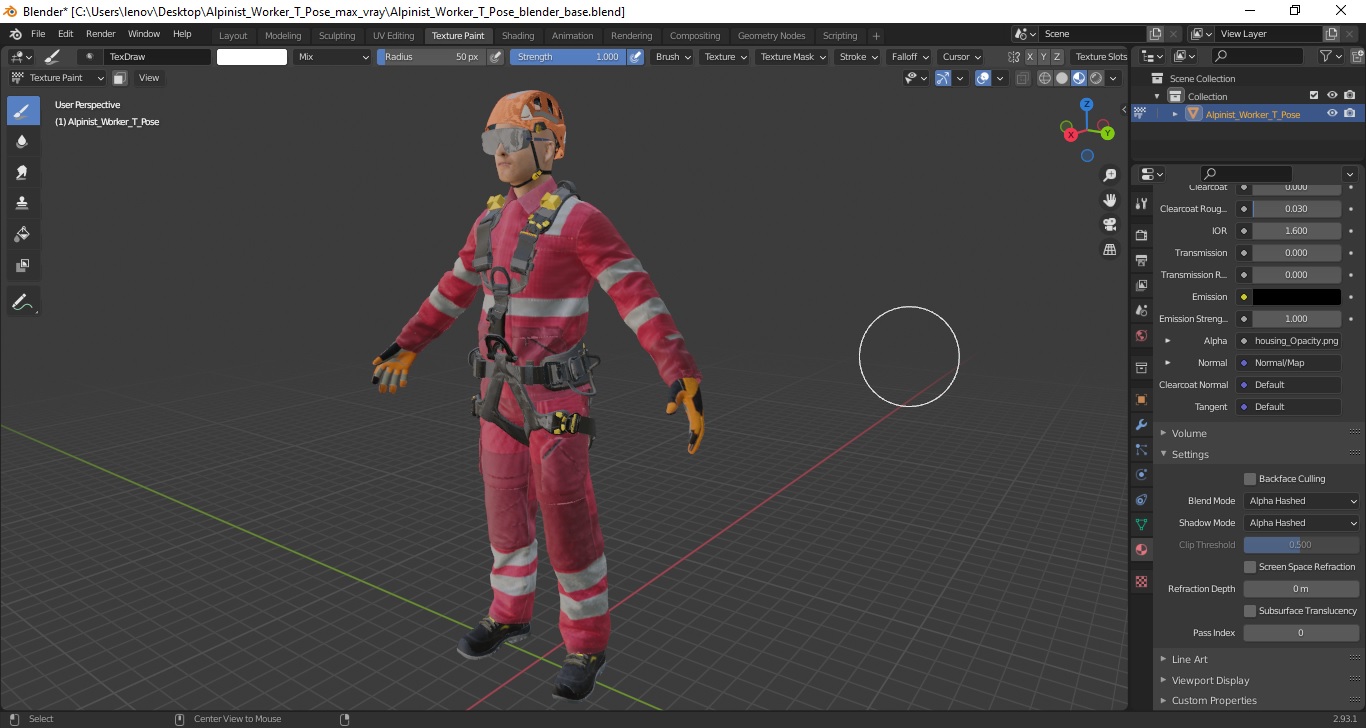This screenshot has height=728, width=1366.
Task: Select the Smear tool
Action: click(23, 173)
